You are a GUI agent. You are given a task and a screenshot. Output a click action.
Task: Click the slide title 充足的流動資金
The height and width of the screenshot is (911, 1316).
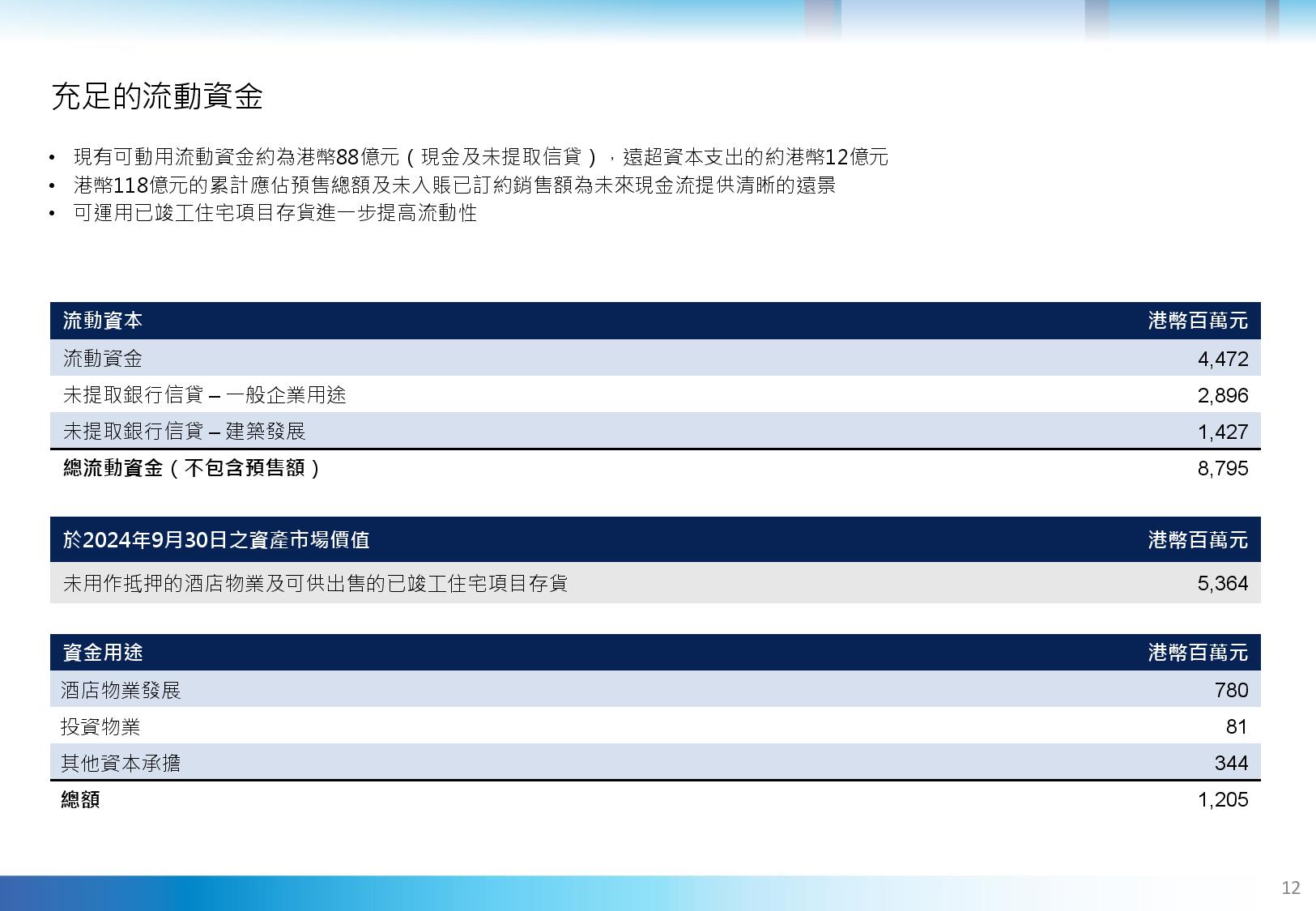[157, 96]
